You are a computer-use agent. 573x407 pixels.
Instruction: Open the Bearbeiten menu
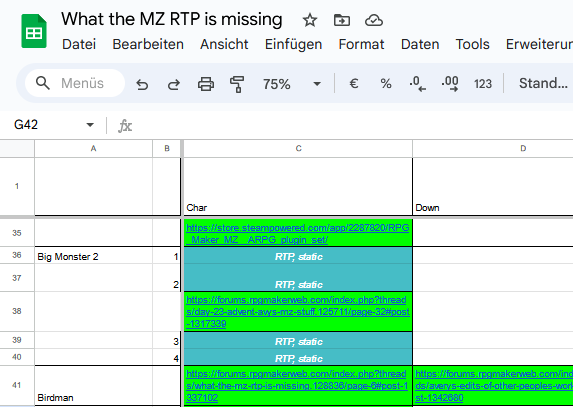click(148, 44)
